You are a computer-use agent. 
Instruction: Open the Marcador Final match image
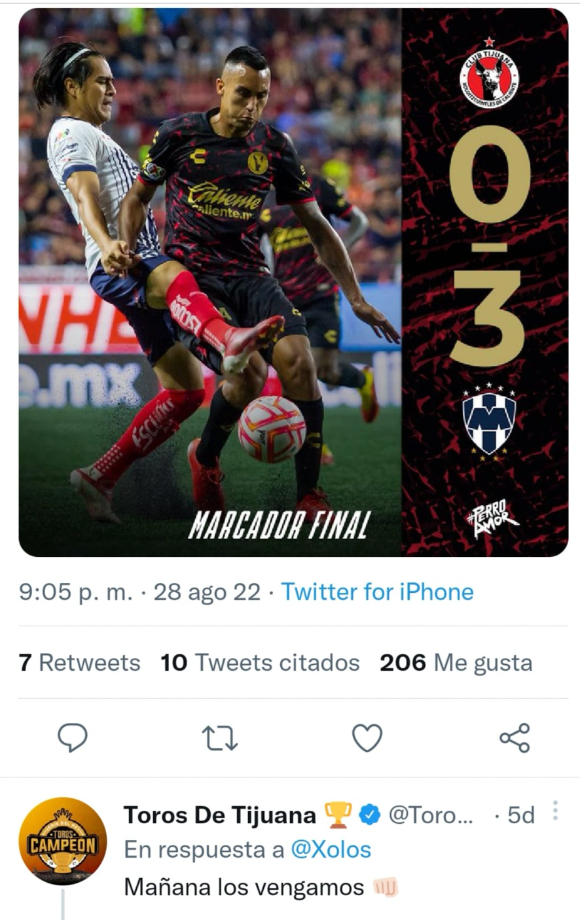(x=293, y=282)
